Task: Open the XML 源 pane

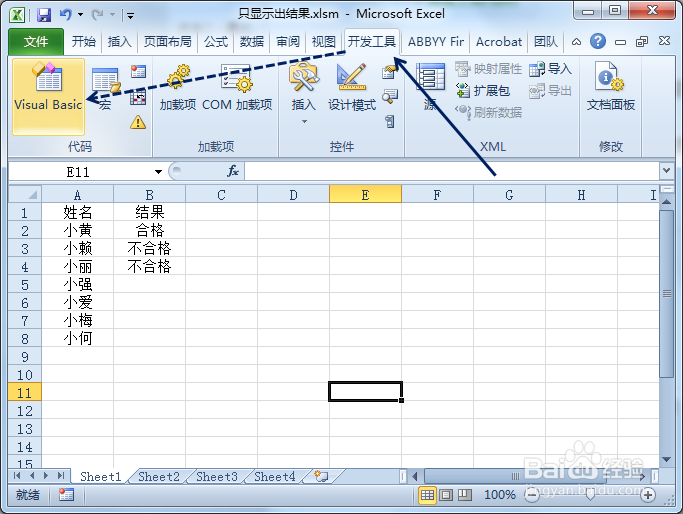Action: coord(430,87)
